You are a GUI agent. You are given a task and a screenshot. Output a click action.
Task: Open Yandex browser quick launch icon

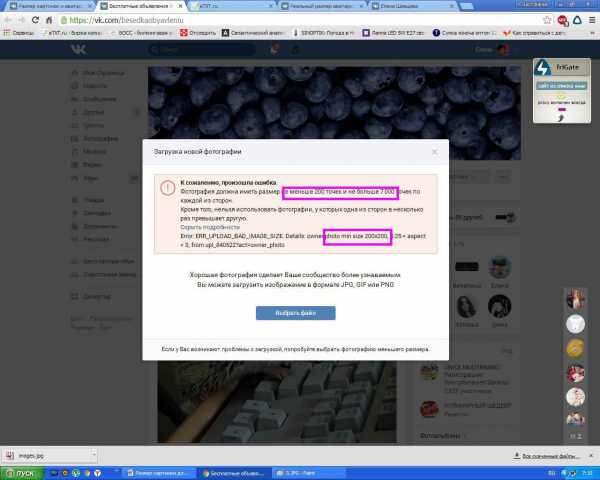[x=98, y=473]
